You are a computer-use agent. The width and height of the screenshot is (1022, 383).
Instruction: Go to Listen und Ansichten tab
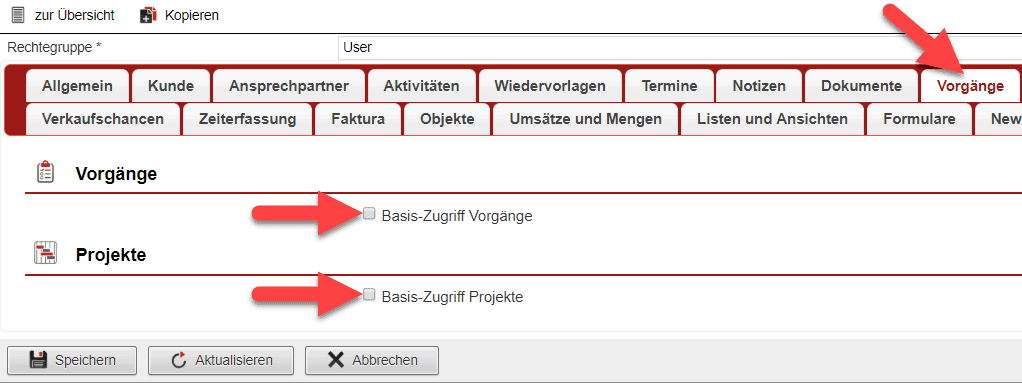[772, 119]
